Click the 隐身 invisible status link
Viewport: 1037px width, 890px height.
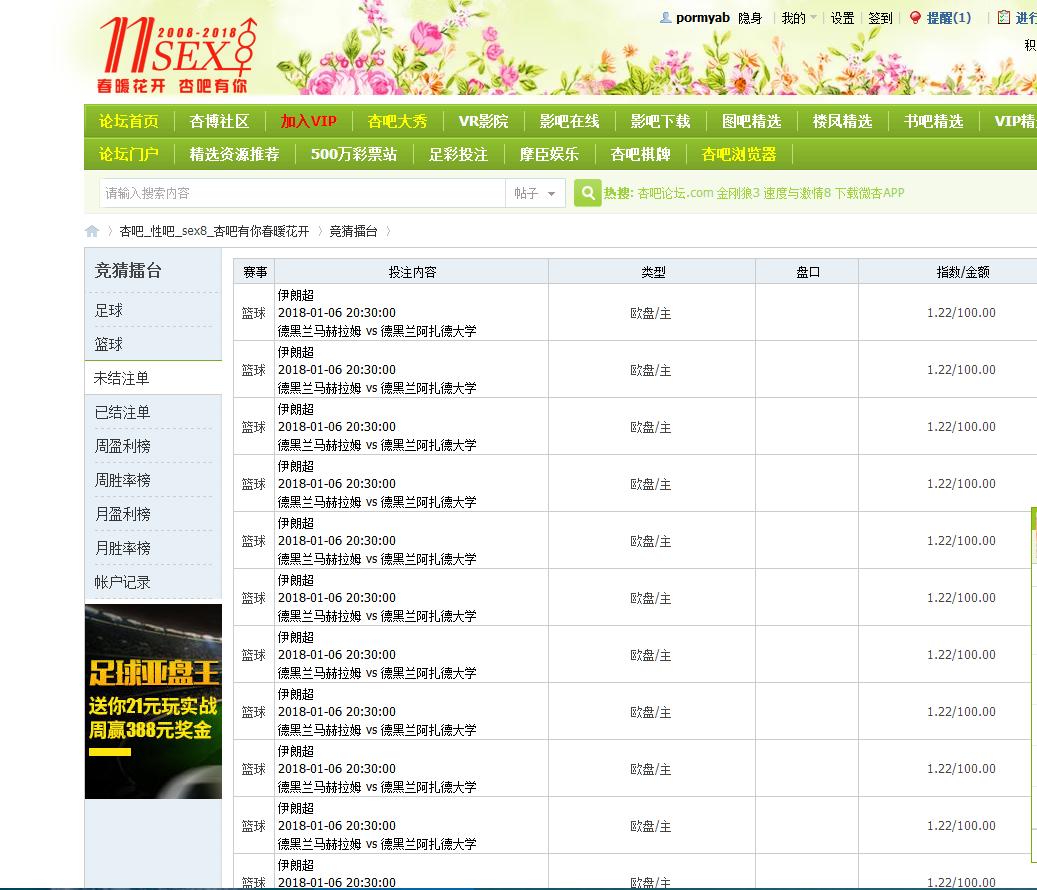[750, 18]
